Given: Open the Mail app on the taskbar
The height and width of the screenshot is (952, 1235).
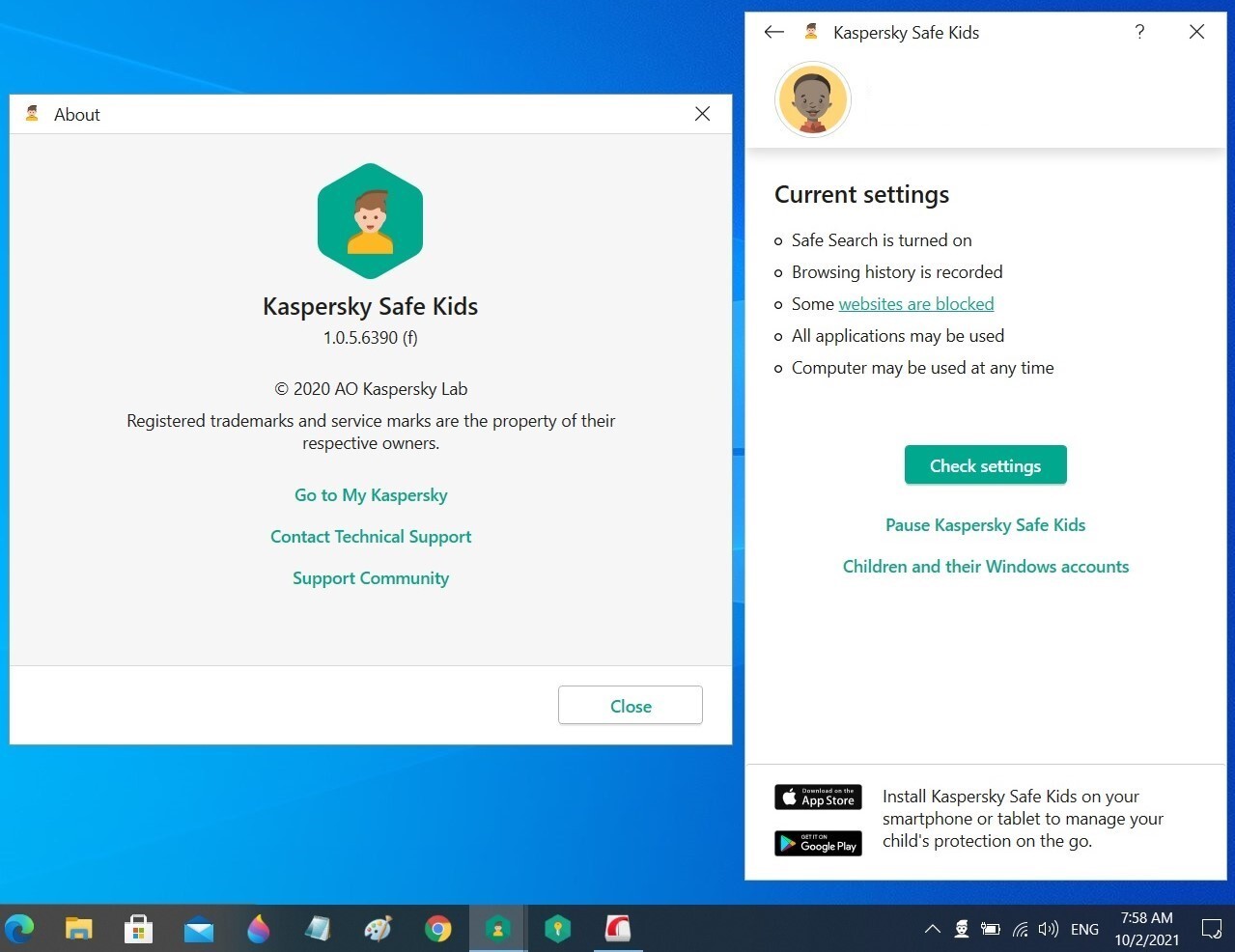Looking at the screenshot, I should (x=199, y=929).
